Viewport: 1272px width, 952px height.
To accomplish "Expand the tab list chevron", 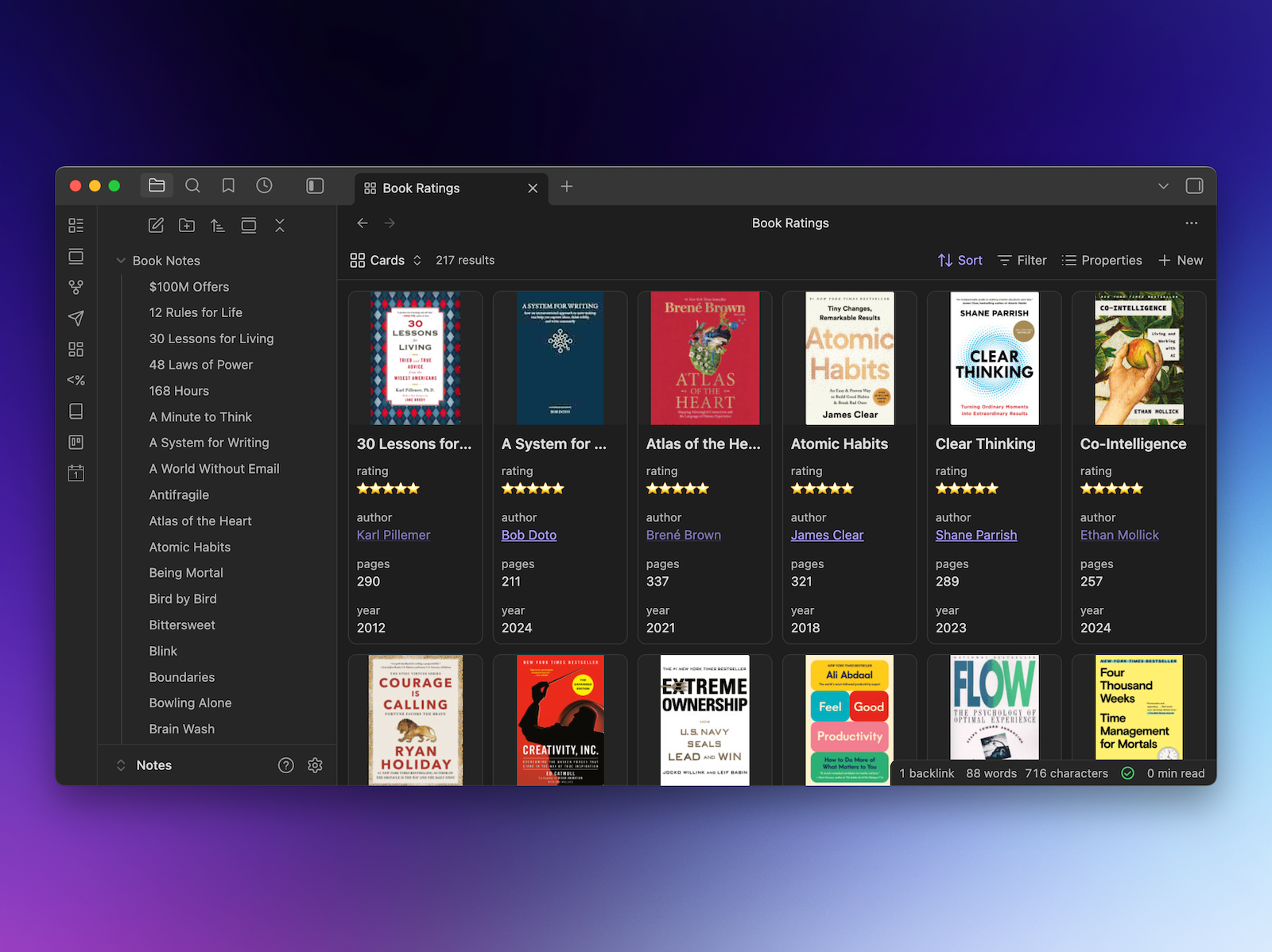I will [1163, 186].
